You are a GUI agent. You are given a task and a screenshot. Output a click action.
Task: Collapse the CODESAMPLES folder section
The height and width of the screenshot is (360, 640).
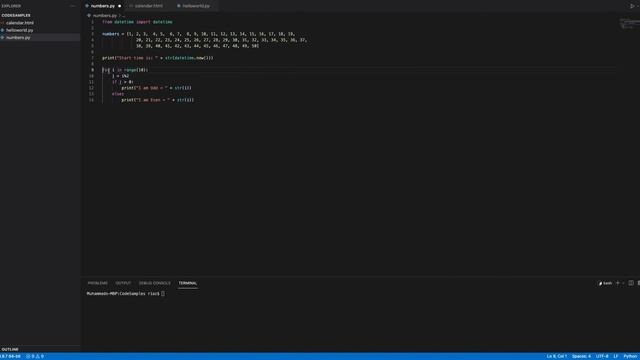(16, 16)
